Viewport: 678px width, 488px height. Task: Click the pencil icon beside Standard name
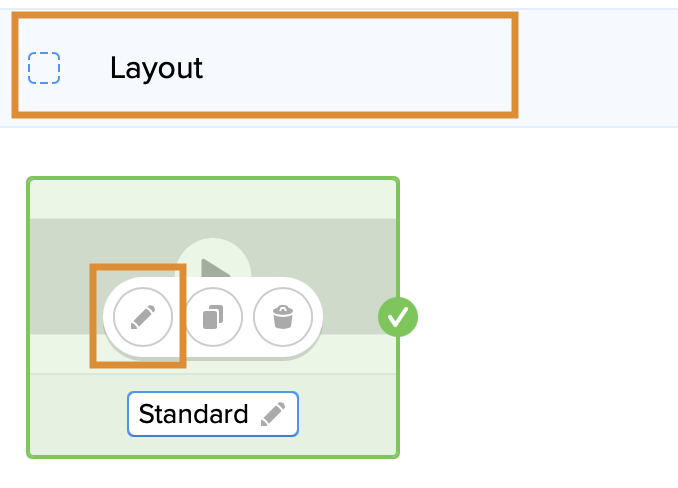click(273, 414)
